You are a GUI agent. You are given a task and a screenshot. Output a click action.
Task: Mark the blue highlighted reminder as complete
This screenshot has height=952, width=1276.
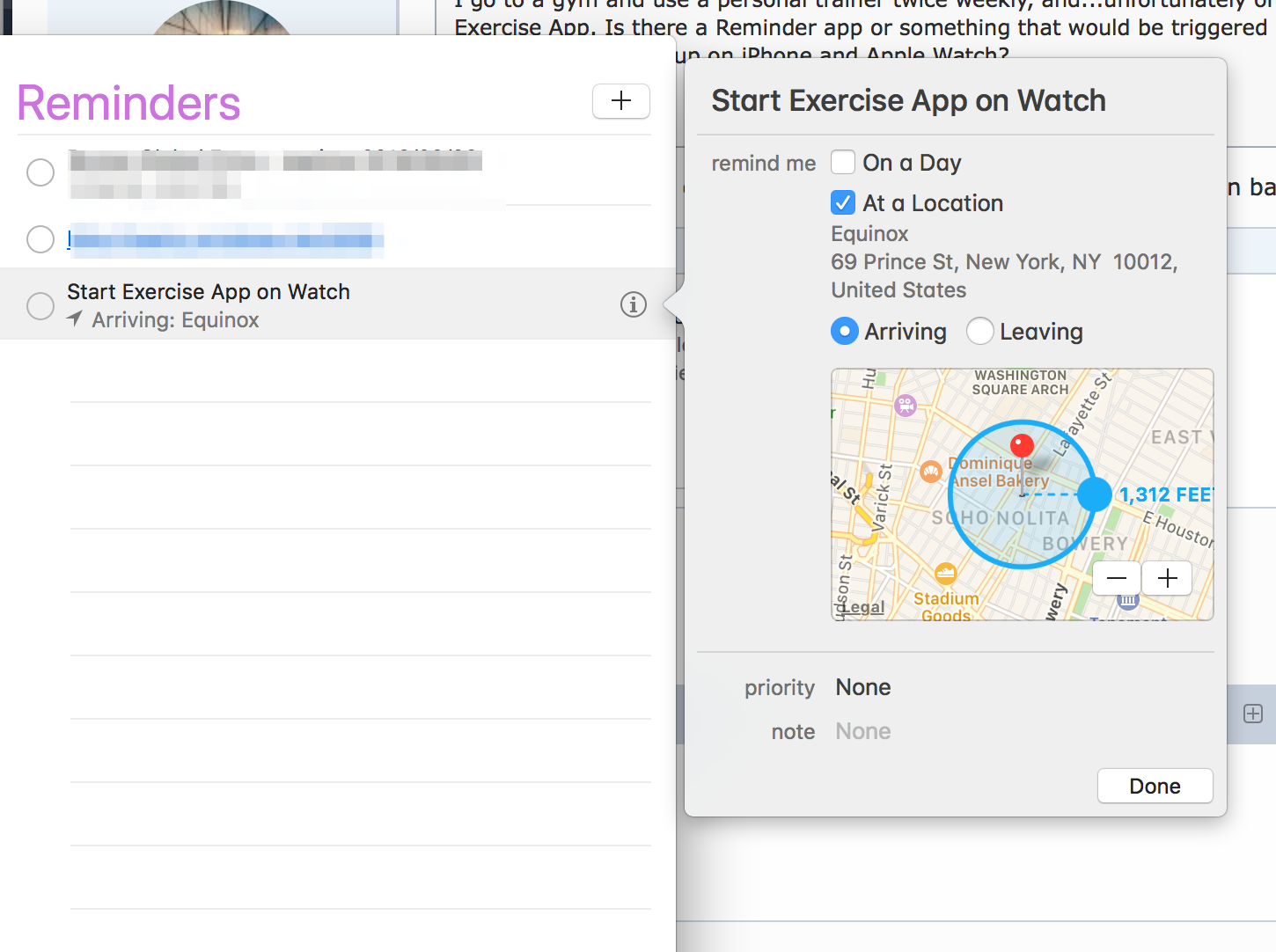(40, 238)
